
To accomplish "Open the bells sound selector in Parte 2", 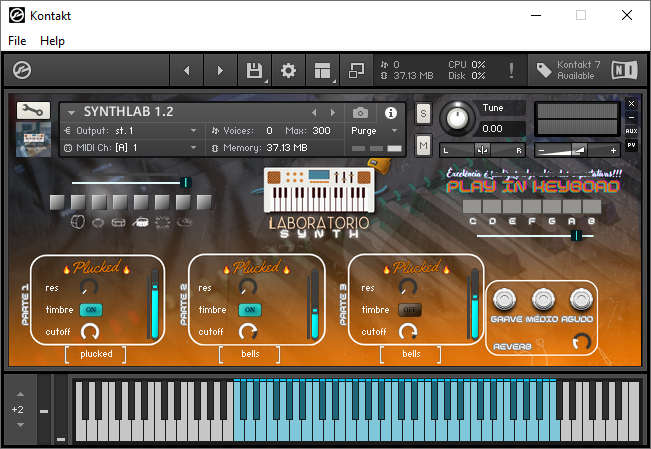I will [x=250, y=354].
